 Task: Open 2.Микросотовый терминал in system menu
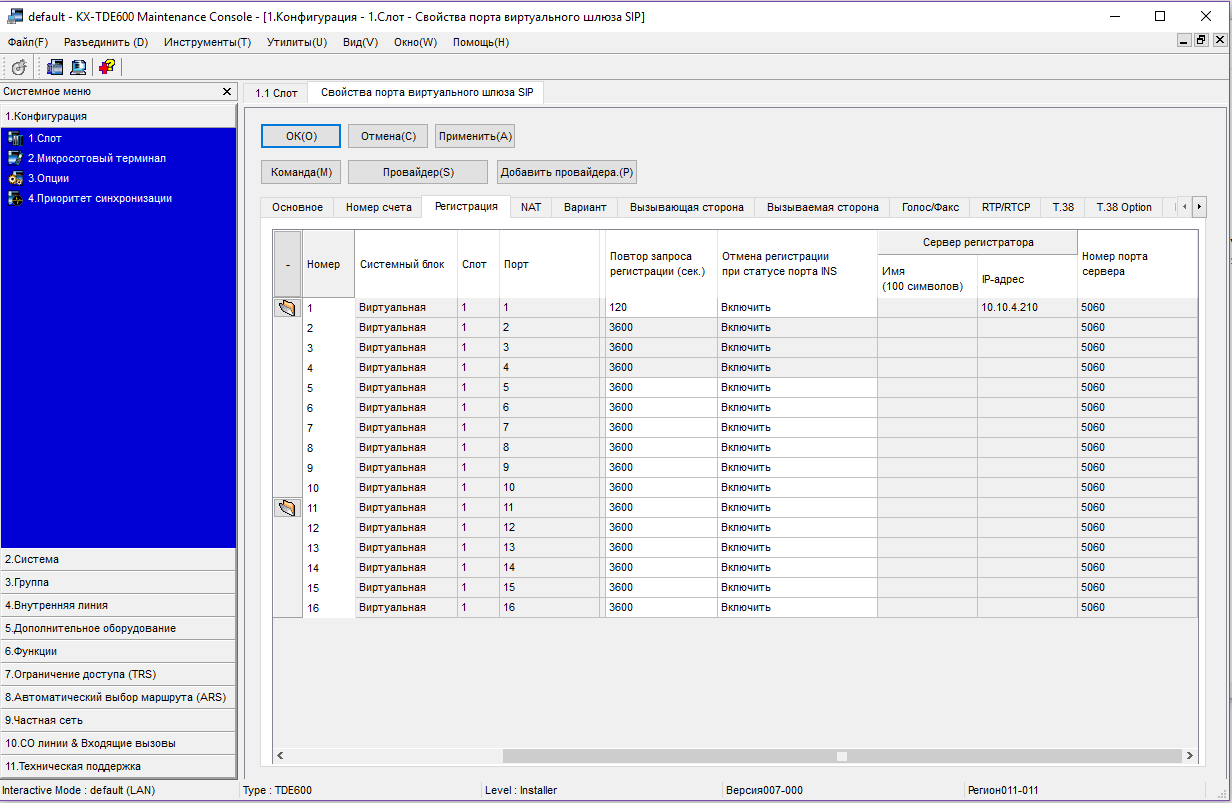(x=96, y=158)
